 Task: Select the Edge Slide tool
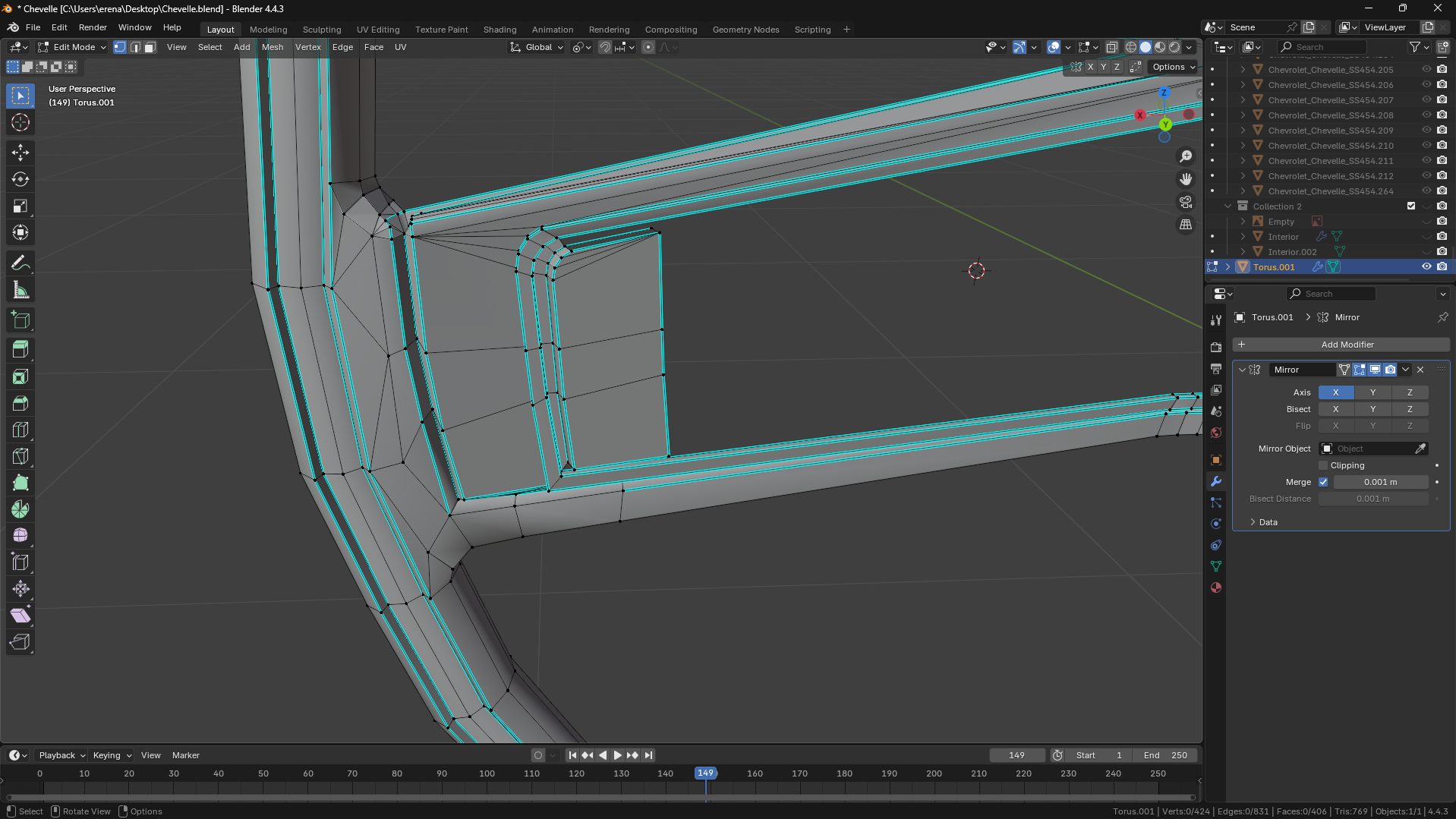click(20, 562)
